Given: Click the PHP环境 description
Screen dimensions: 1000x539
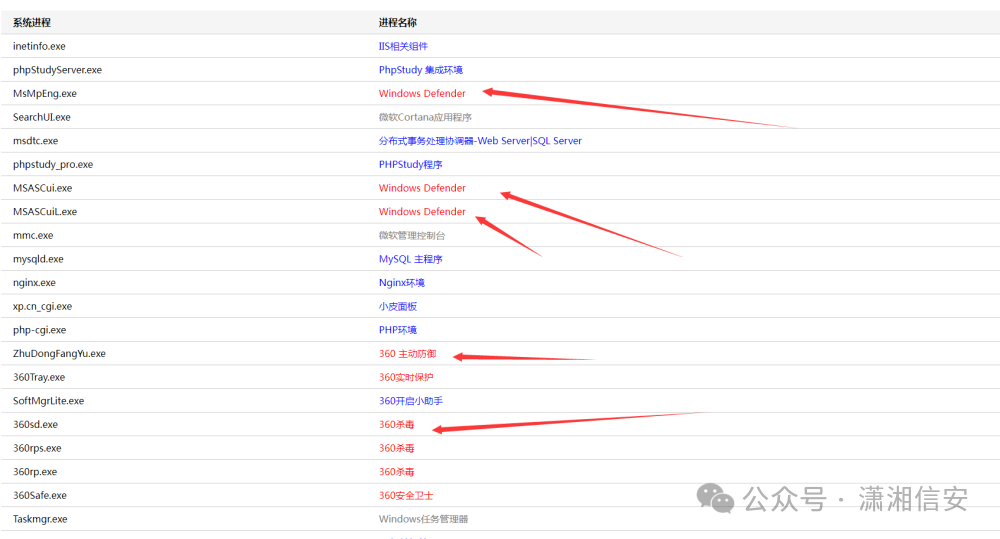Looking at the screenshot, I should 398,330.
